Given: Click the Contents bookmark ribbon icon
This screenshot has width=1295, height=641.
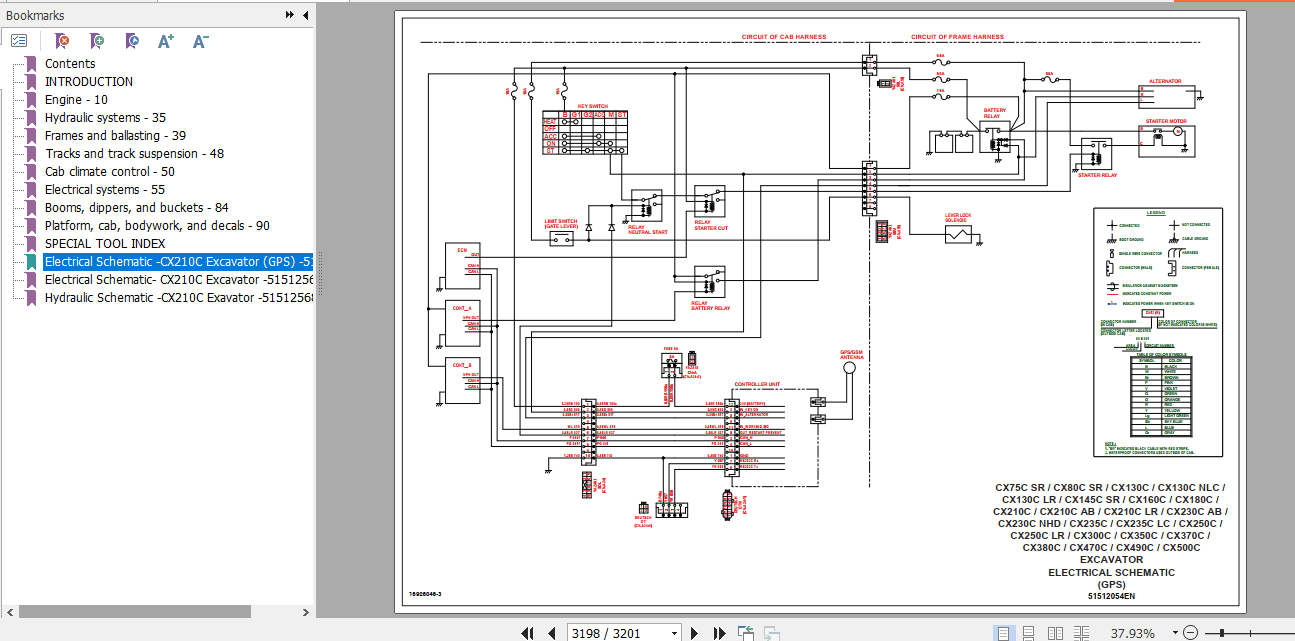Looking at the screenshot, I should (x=31, y=64).
